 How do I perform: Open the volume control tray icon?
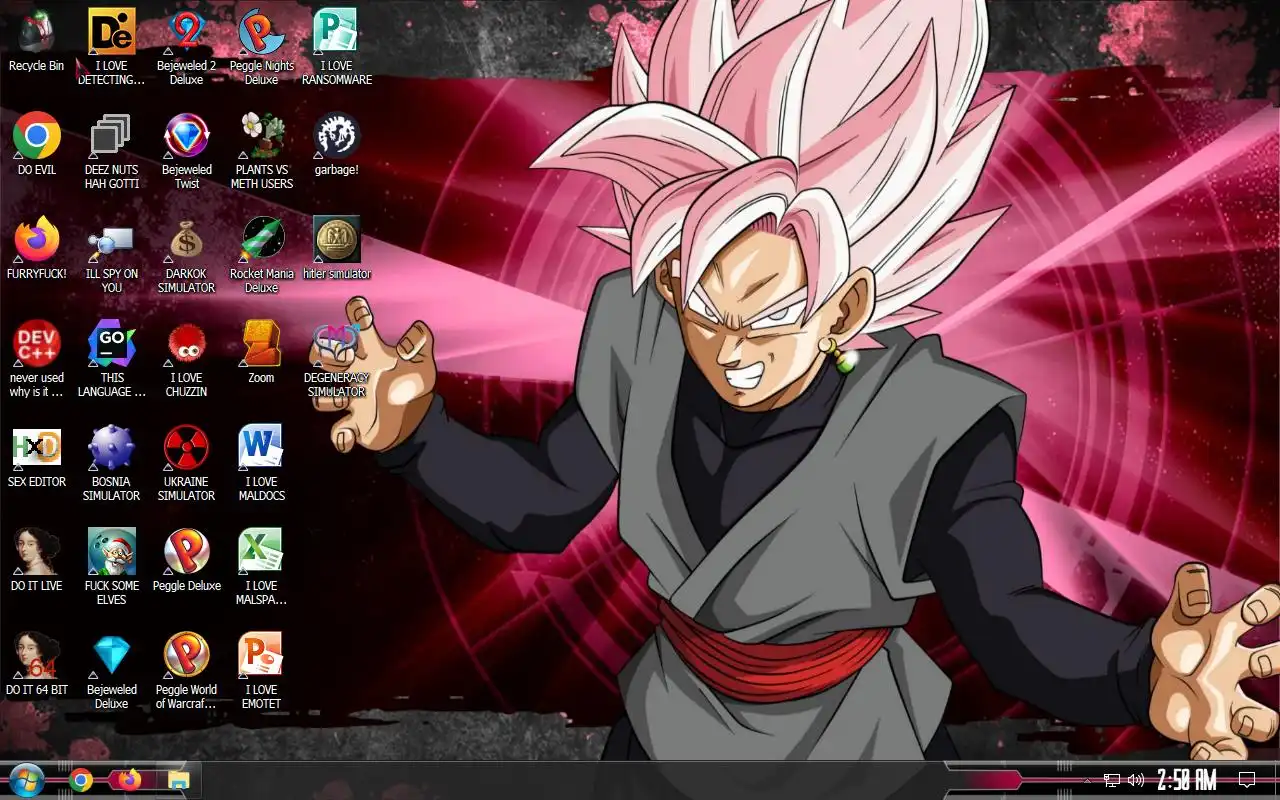[1136, 780]
